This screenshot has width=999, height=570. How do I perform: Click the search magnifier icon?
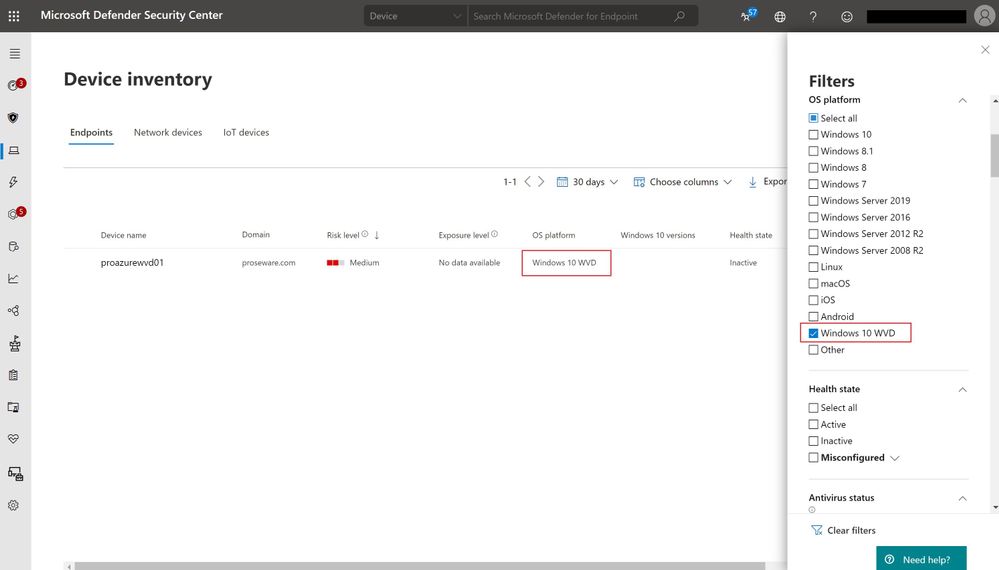[x=679, y=16]
